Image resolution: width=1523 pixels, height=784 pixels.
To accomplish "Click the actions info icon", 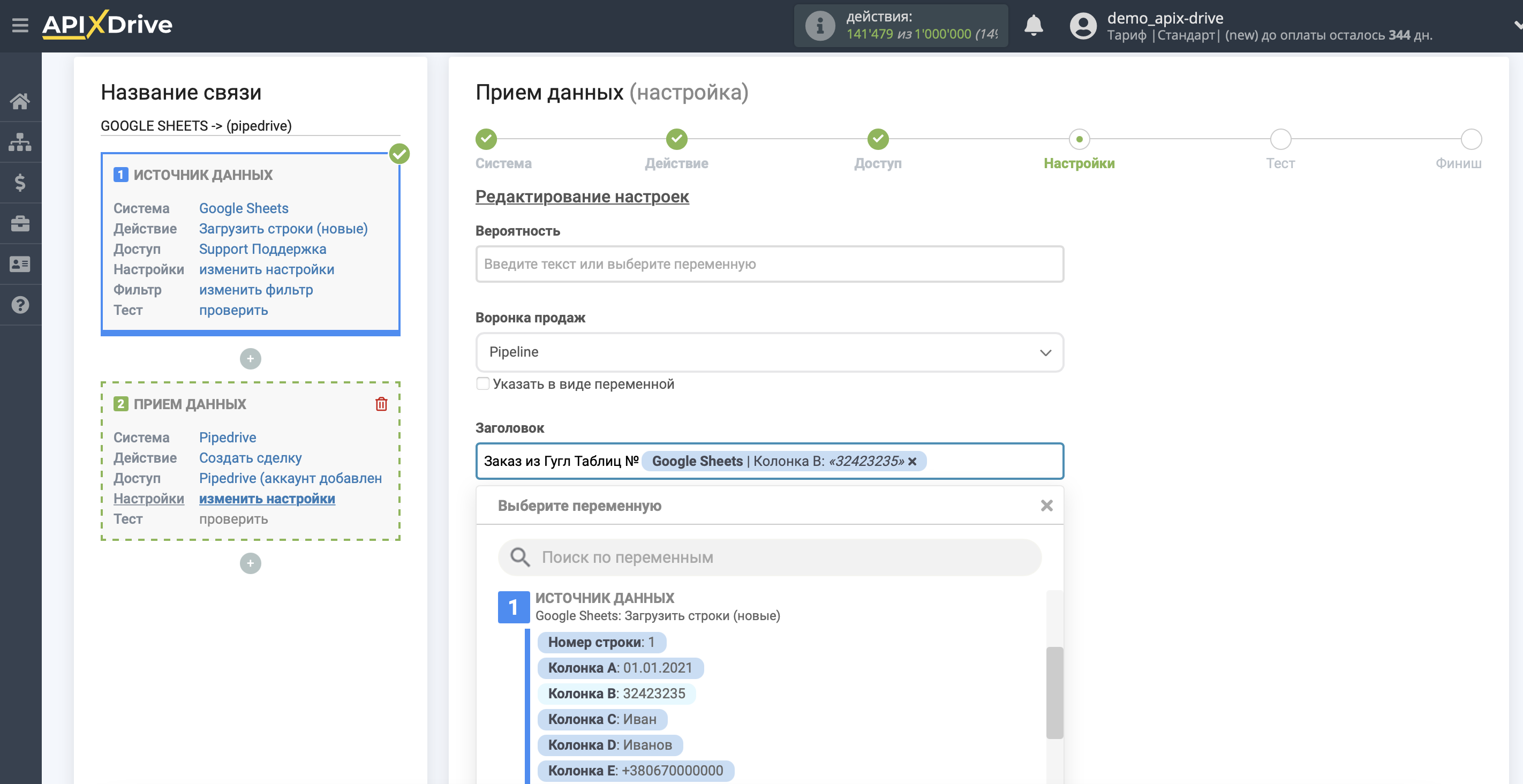I will pyautogui.click(x=820, y=25).
